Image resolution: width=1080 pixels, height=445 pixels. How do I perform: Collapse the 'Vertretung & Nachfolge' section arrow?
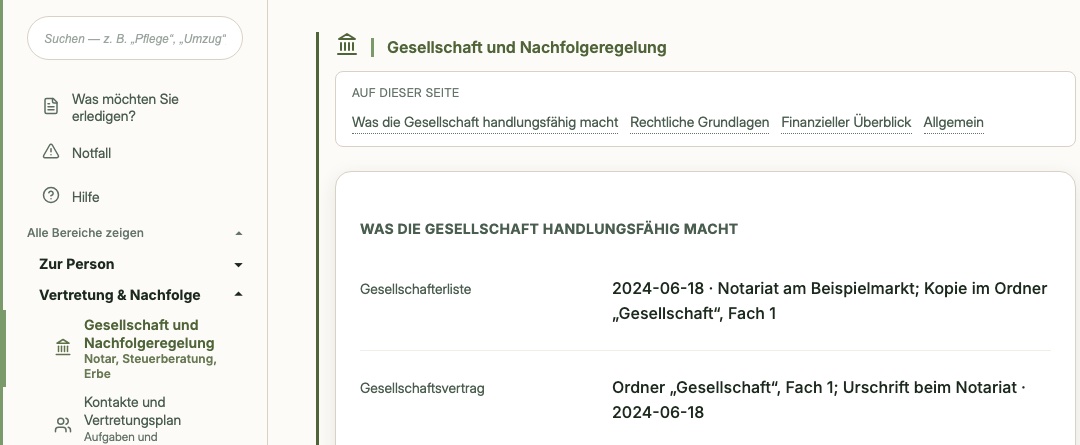pos(238,295)
